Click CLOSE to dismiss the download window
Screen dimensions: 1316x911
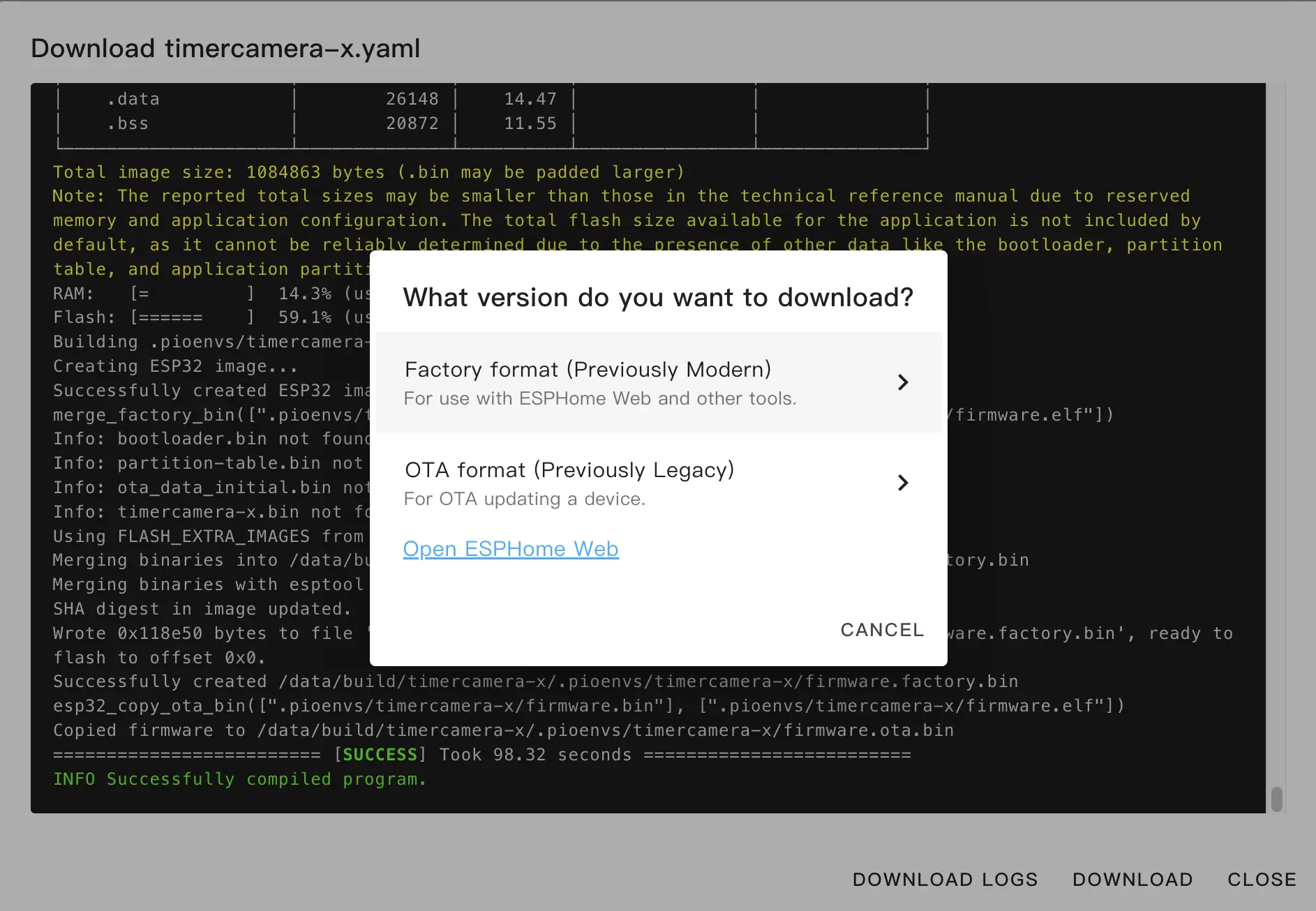(x=1261, y=879)
